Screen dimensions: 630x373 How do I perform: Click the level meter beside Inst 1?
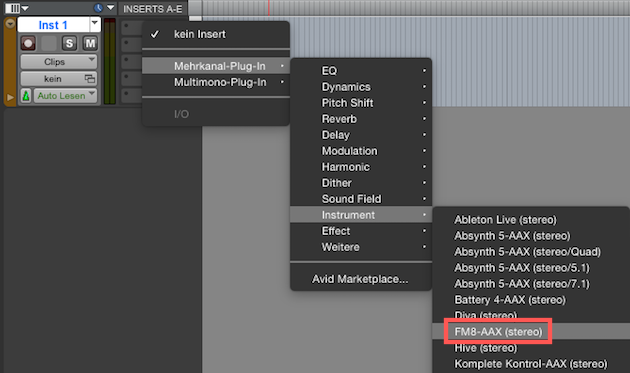coord(110,61)
